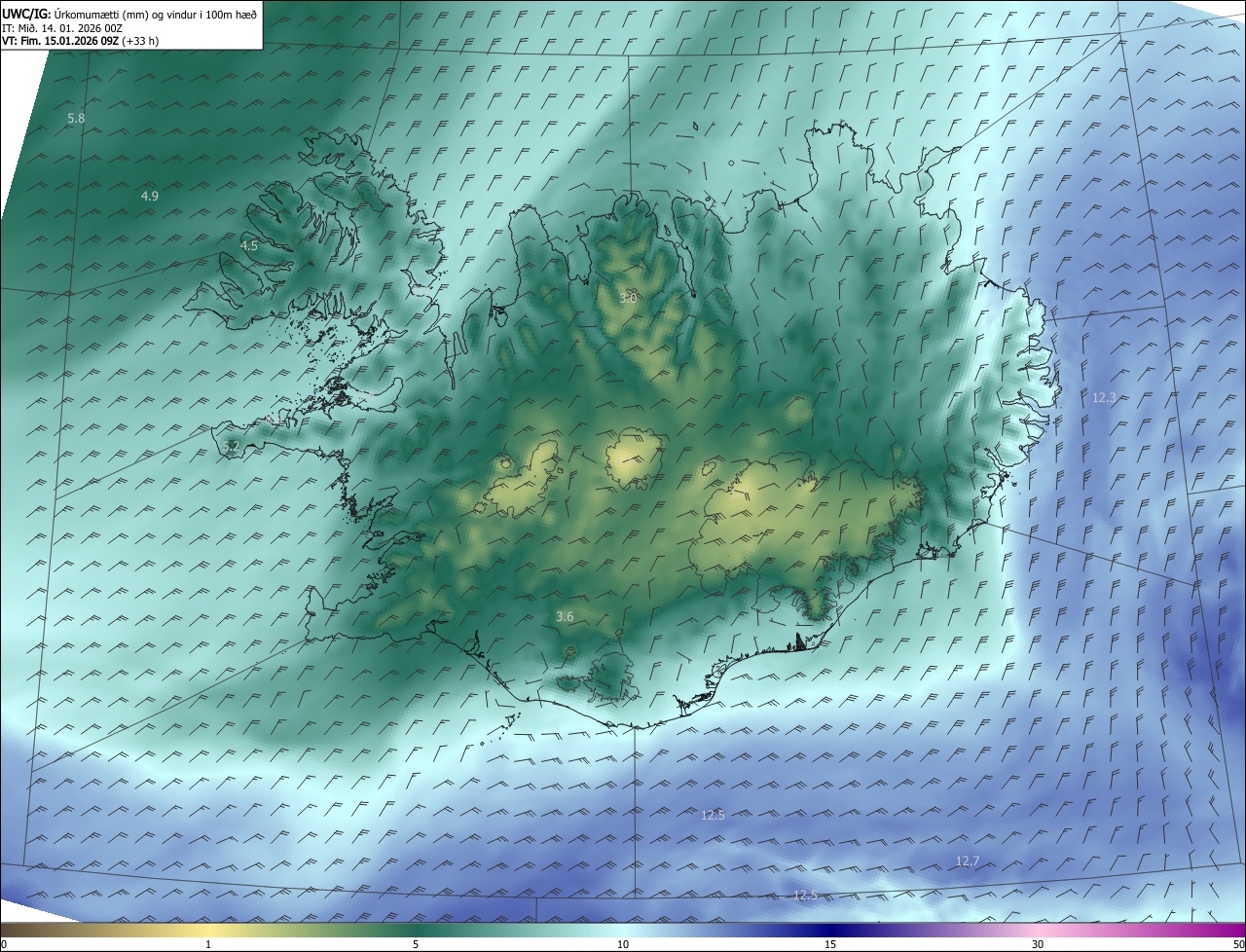
Task: Click the valid time "VT: Fim. 15.01.2026 09Z (+33 h)"
Action: (81, 41)
